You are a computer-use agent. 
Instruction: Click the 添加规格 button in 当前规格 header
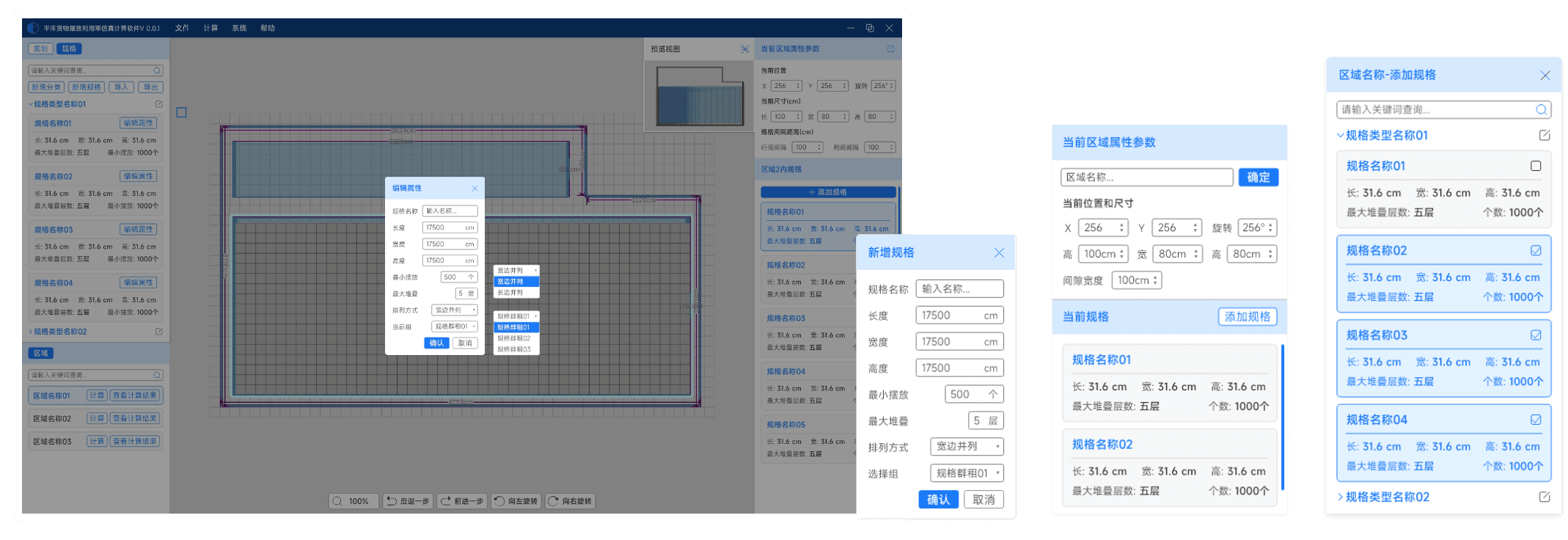pos(1248,316)
